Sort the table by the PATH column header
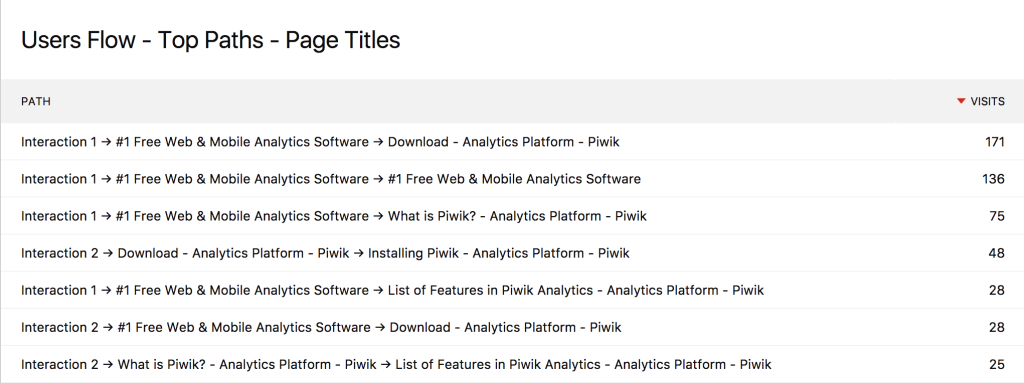 coord(36,101)
